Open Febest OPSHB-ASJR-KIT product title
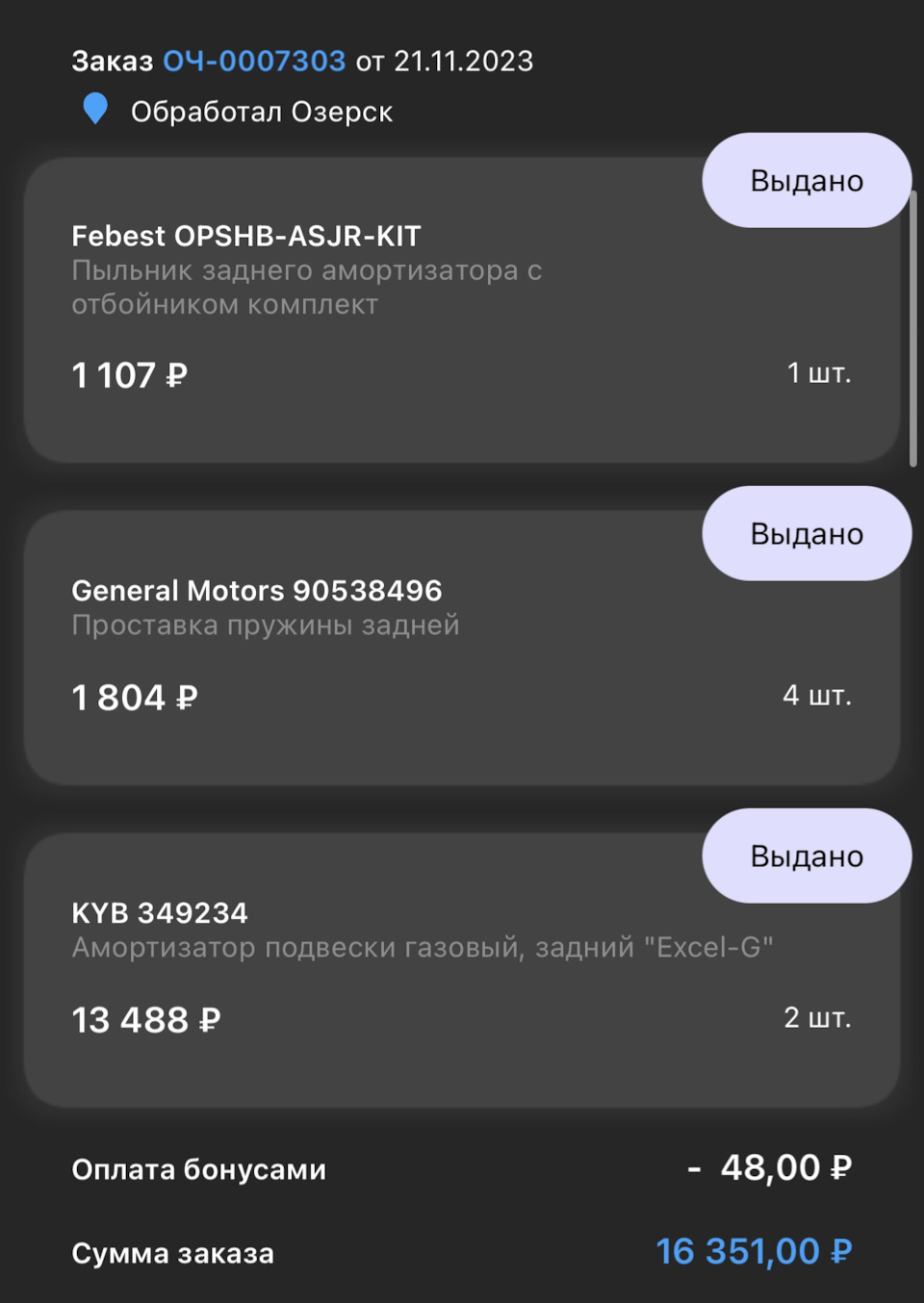 [x=246, y=237]
